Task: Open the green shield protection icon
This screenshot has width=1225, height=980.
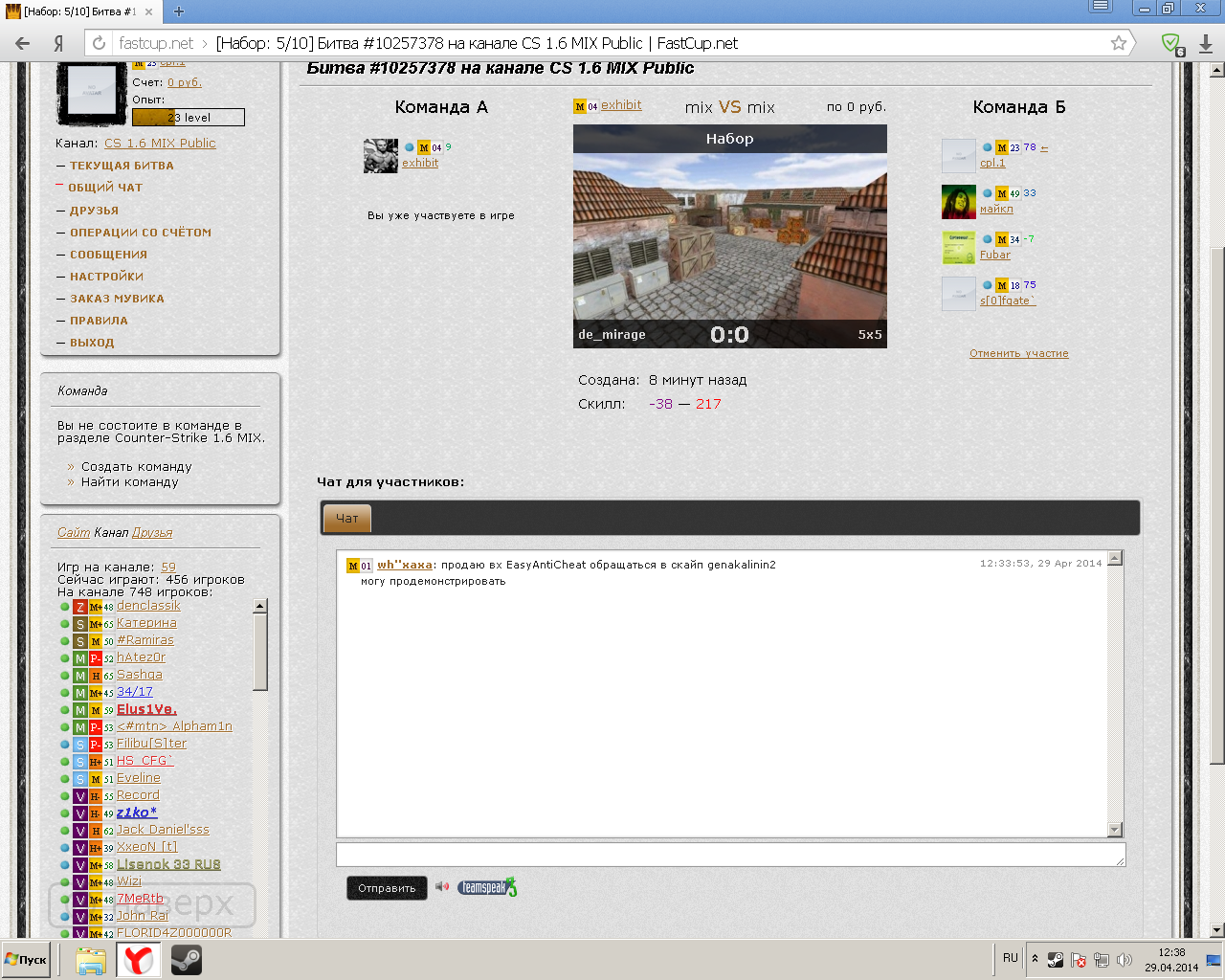Action: coord(1171,43)
